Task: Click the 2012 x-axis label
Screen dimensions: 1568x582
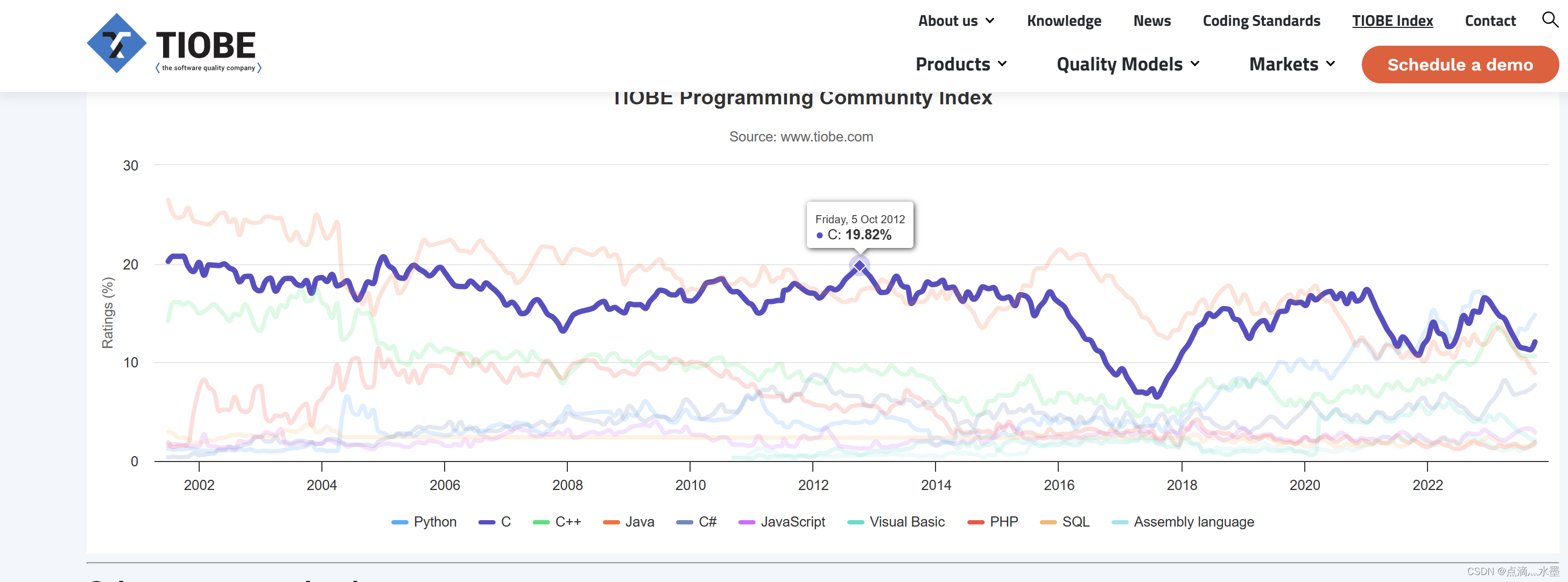Action: (813, 485)
